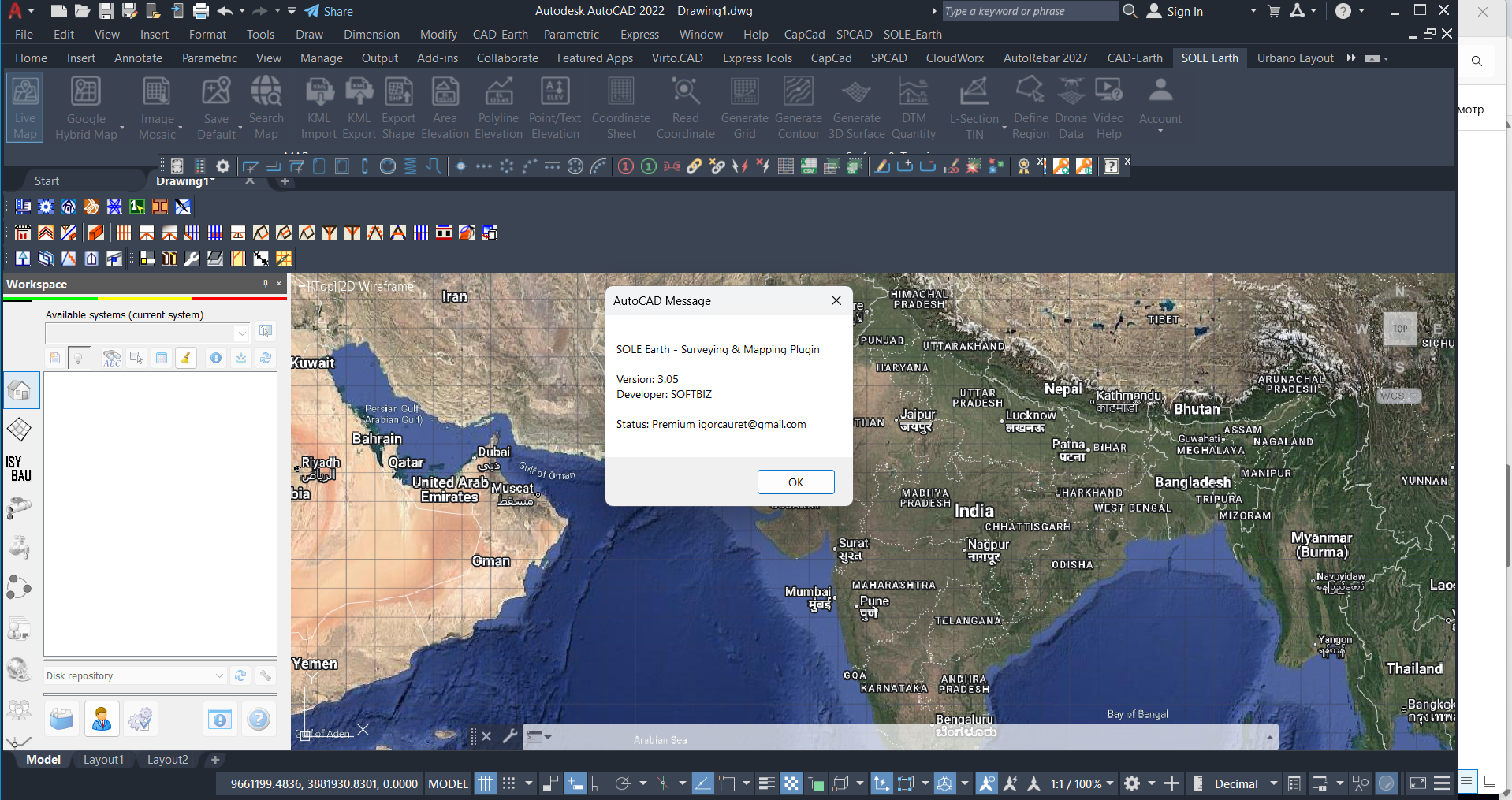Click Sign In

pos(1175,11)
